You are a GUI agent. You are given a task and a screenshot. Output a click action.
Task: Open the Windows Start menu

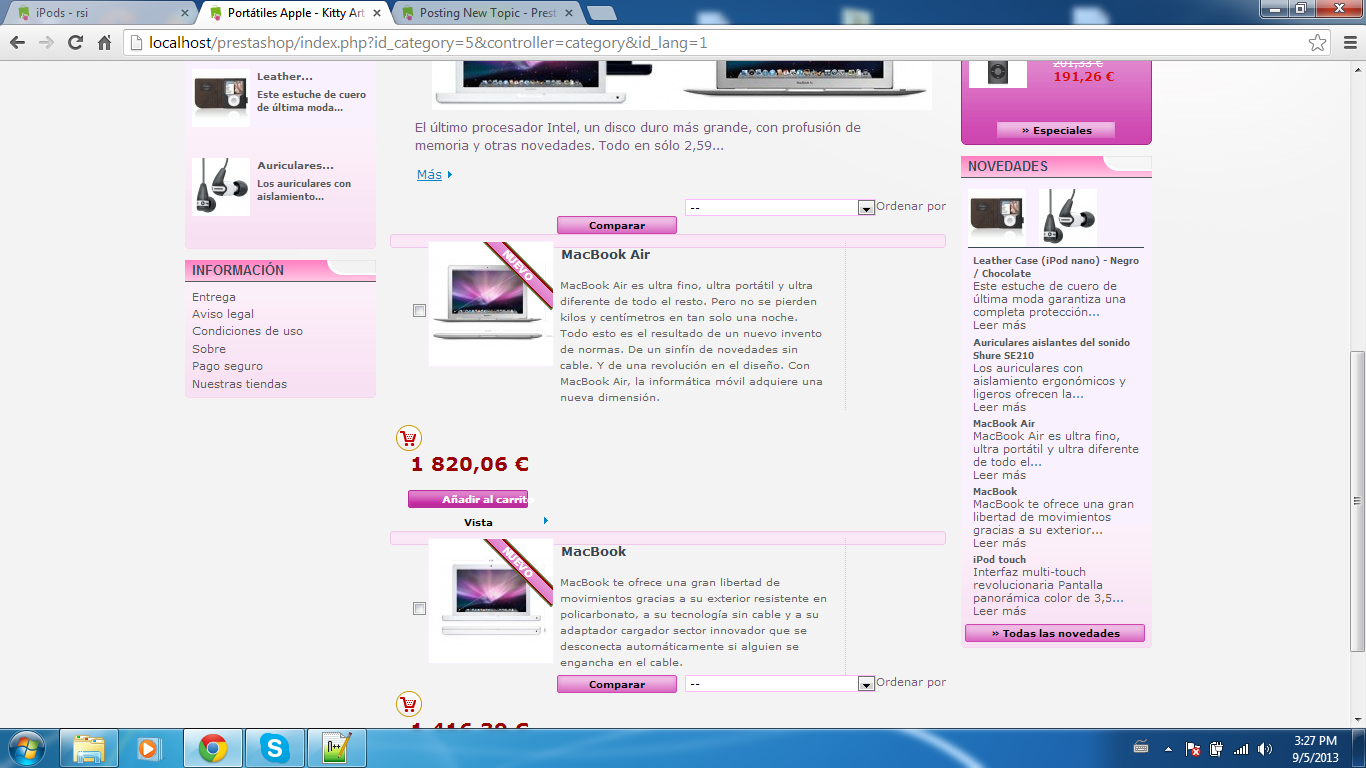(x=25, y=748)
